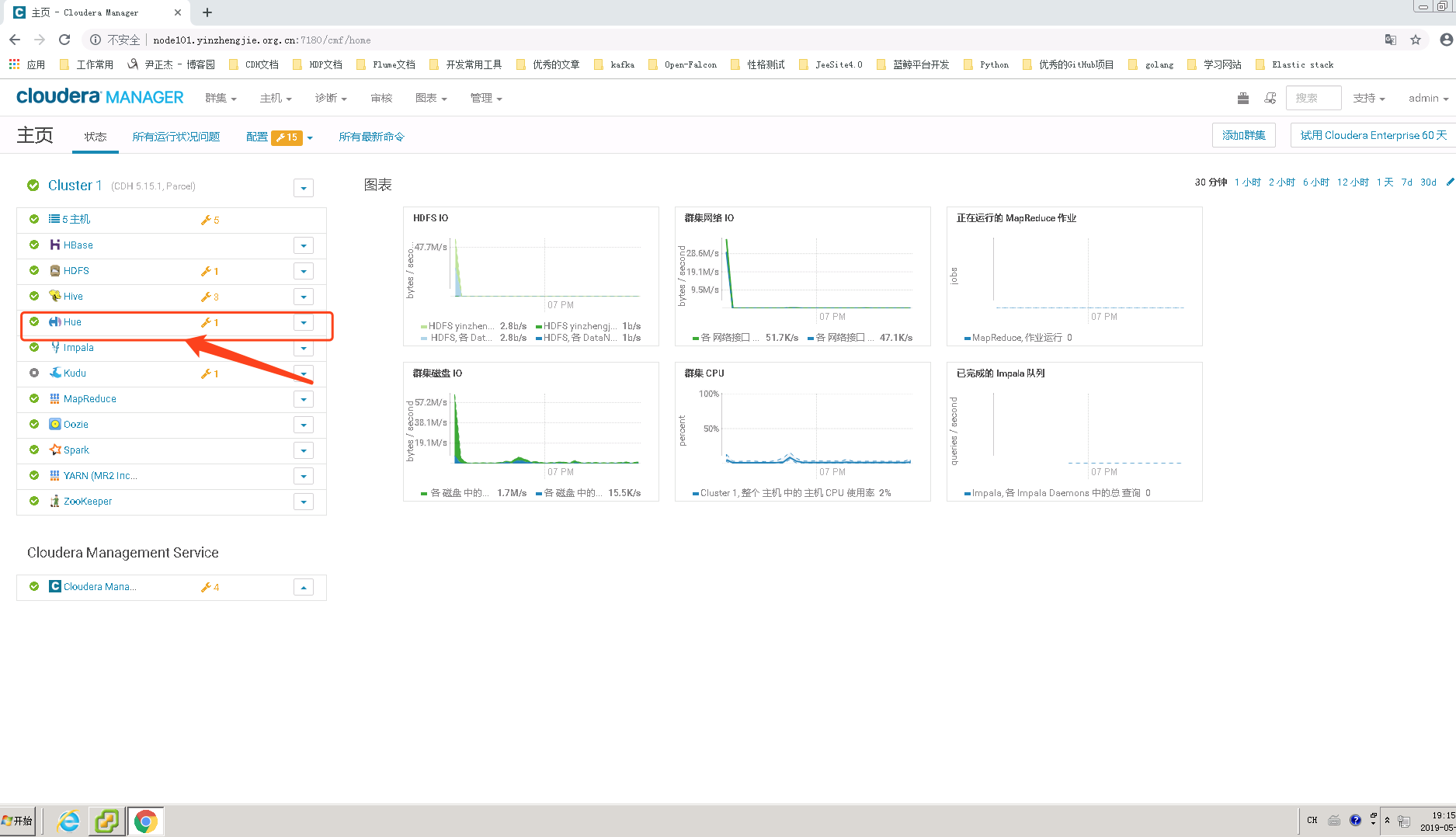Image resolution: width=1456 pixels, height=837 pixels.
Task: Click the Impala service icon
Action: 54,347
